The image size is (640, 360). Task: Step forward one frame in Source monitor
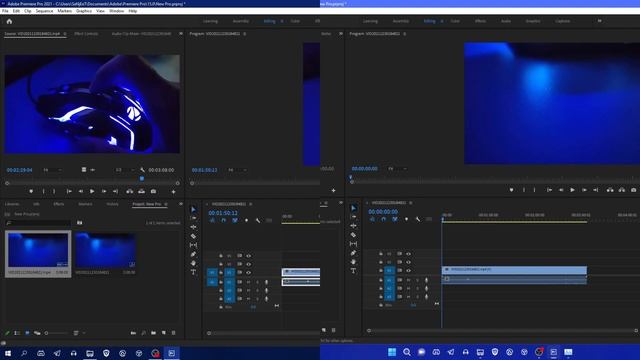coord(104,191)
